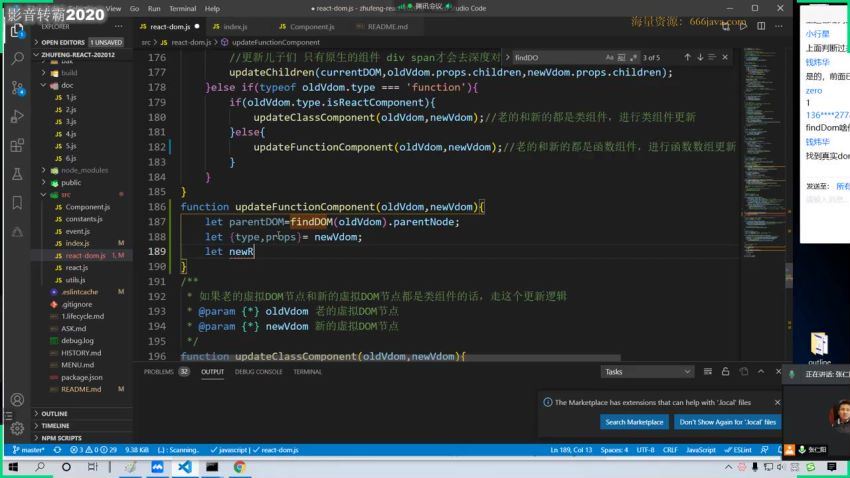This screenshot has height=478, width=850.
Task: Open errors and warnings in status bar
Action: coord(93,450)
